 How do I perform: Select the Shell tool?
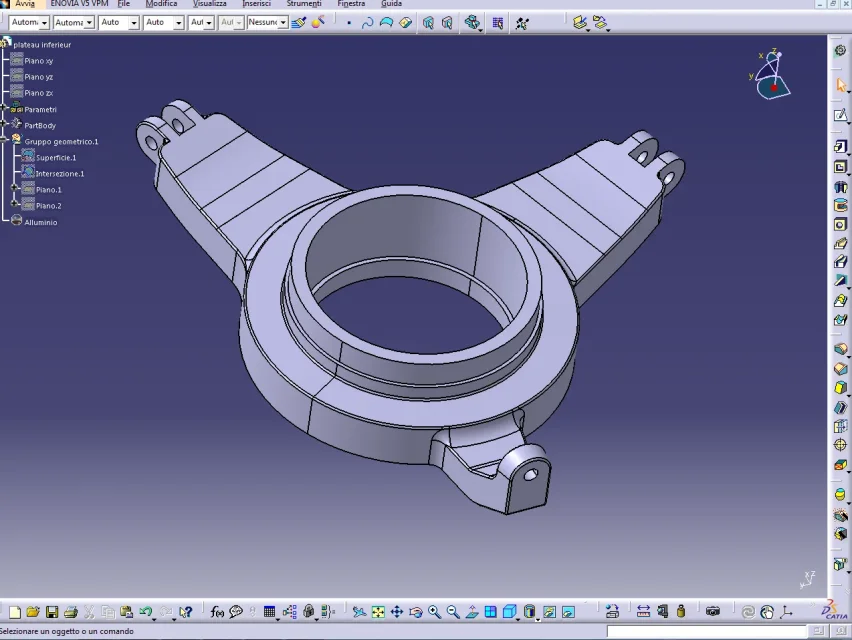tap(840, 407)
